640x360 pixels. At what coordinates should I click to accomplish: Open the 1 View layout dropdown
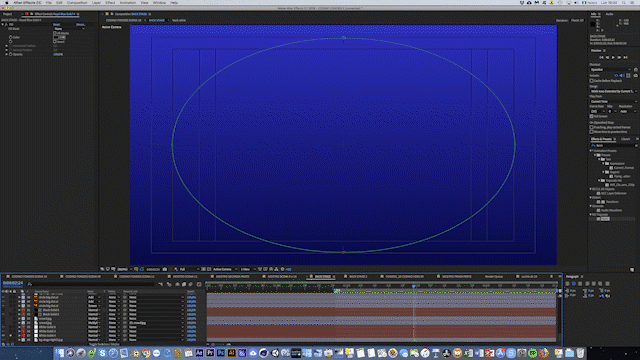(248, 269)
